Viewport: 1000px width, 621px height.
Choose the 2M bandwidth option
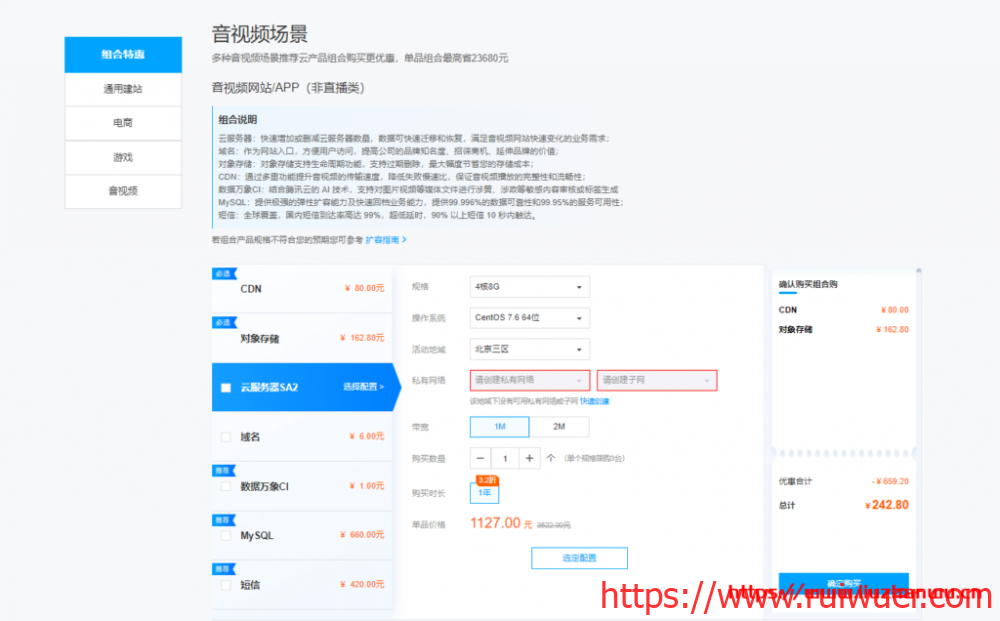point(559,426)
